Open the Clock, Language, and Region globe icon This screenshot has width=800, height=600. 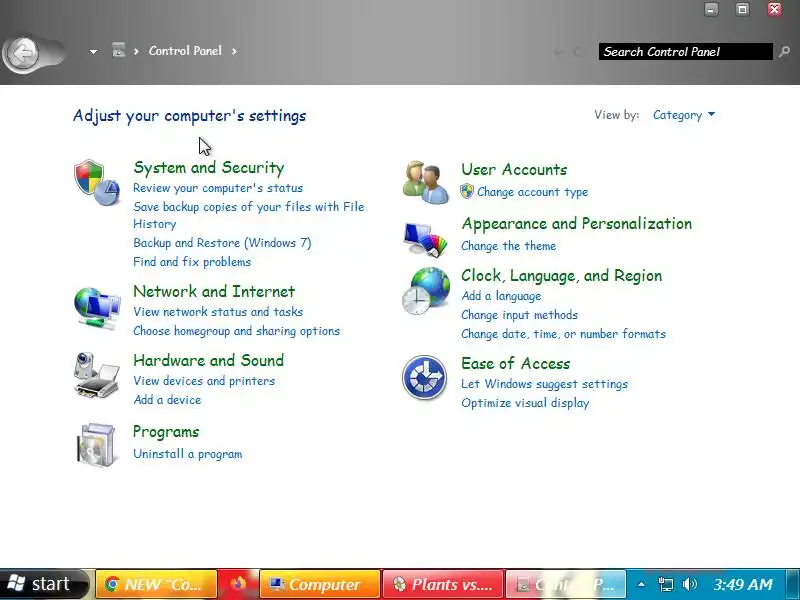426,291
